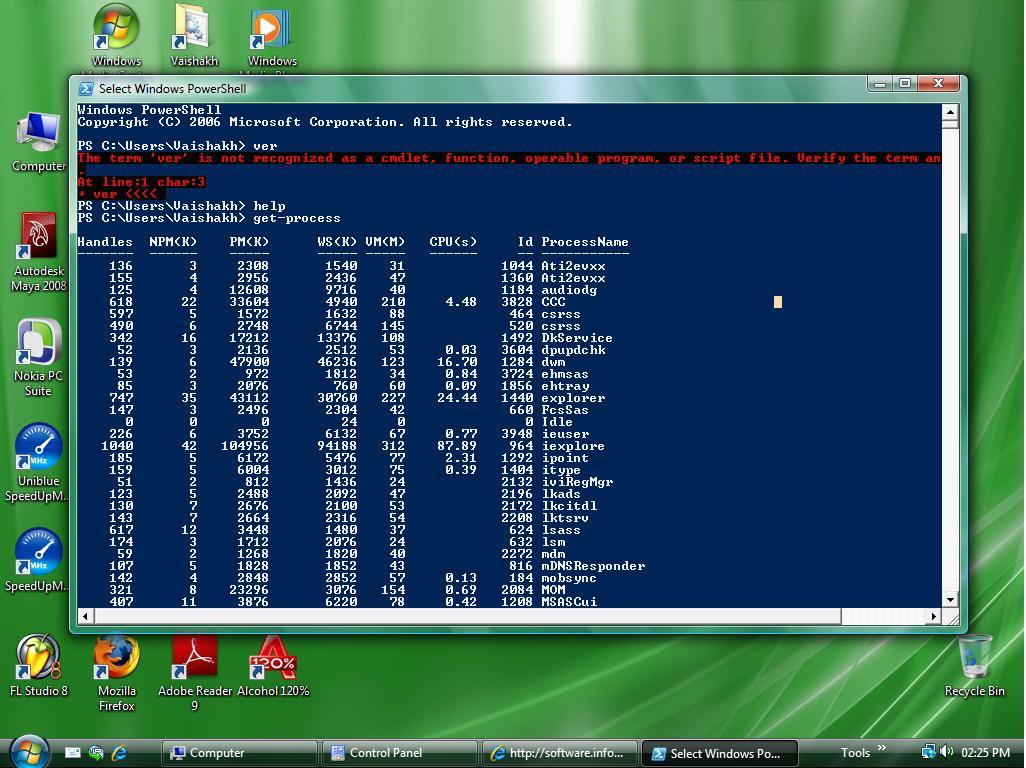
Task: Click the 'iviRegMgr' process name
Action: (x=576, y=481)
